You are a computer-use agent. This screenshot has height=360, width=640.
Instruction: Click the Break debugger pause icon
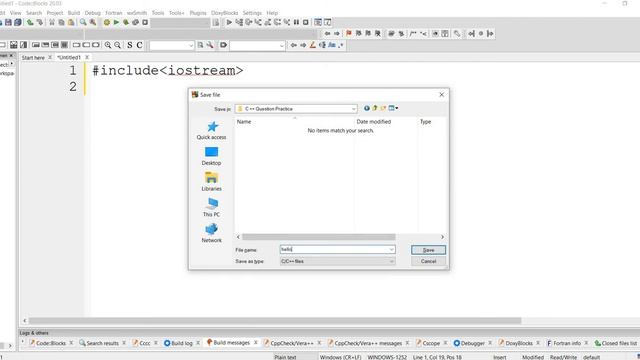tap(296, 22)
